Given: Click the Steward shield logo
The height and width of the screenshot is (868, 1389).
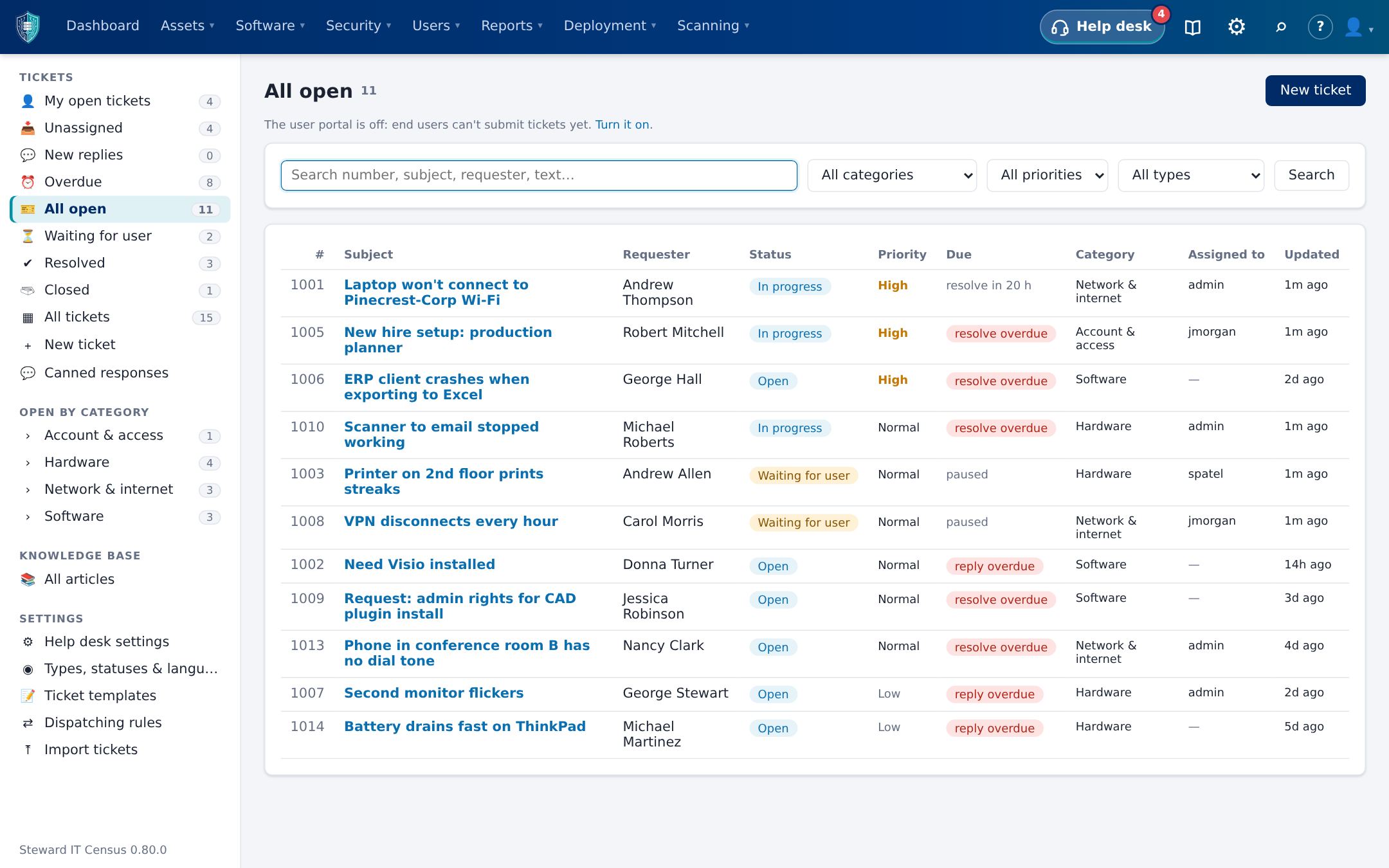Looking at the screenshot, I should 28,27.
